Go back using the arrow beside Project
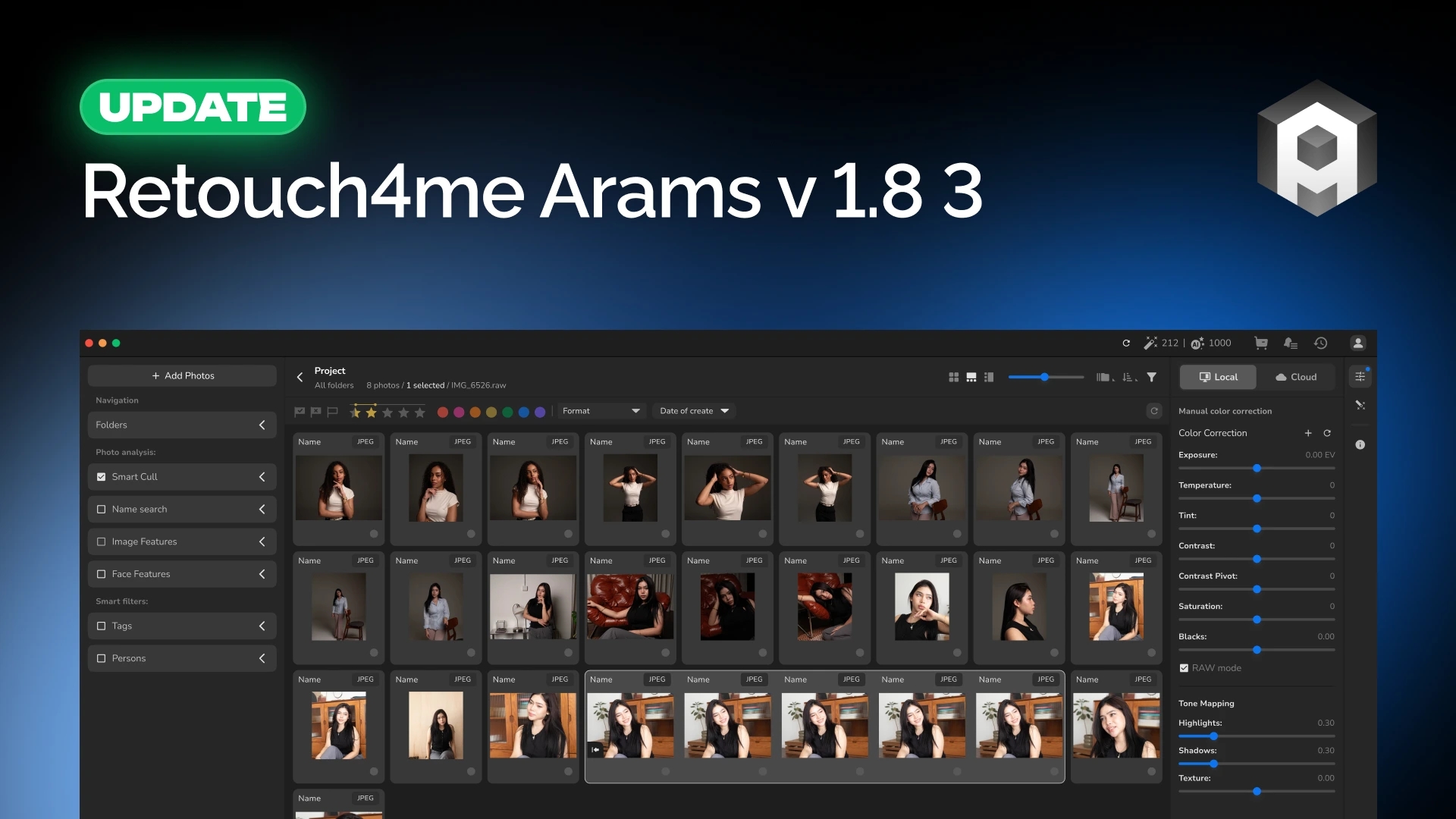The width and height of the screenshot is (1456, 819). pos(300,377)
